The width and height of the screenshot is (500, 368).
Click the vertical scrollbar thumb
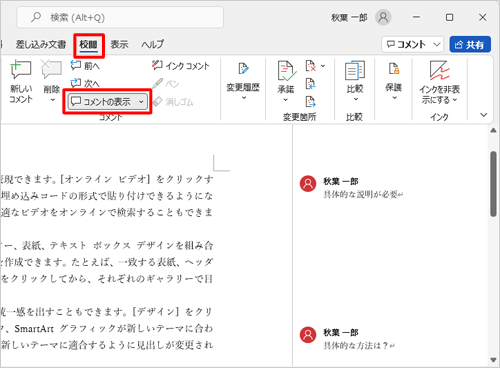(493, 184)
